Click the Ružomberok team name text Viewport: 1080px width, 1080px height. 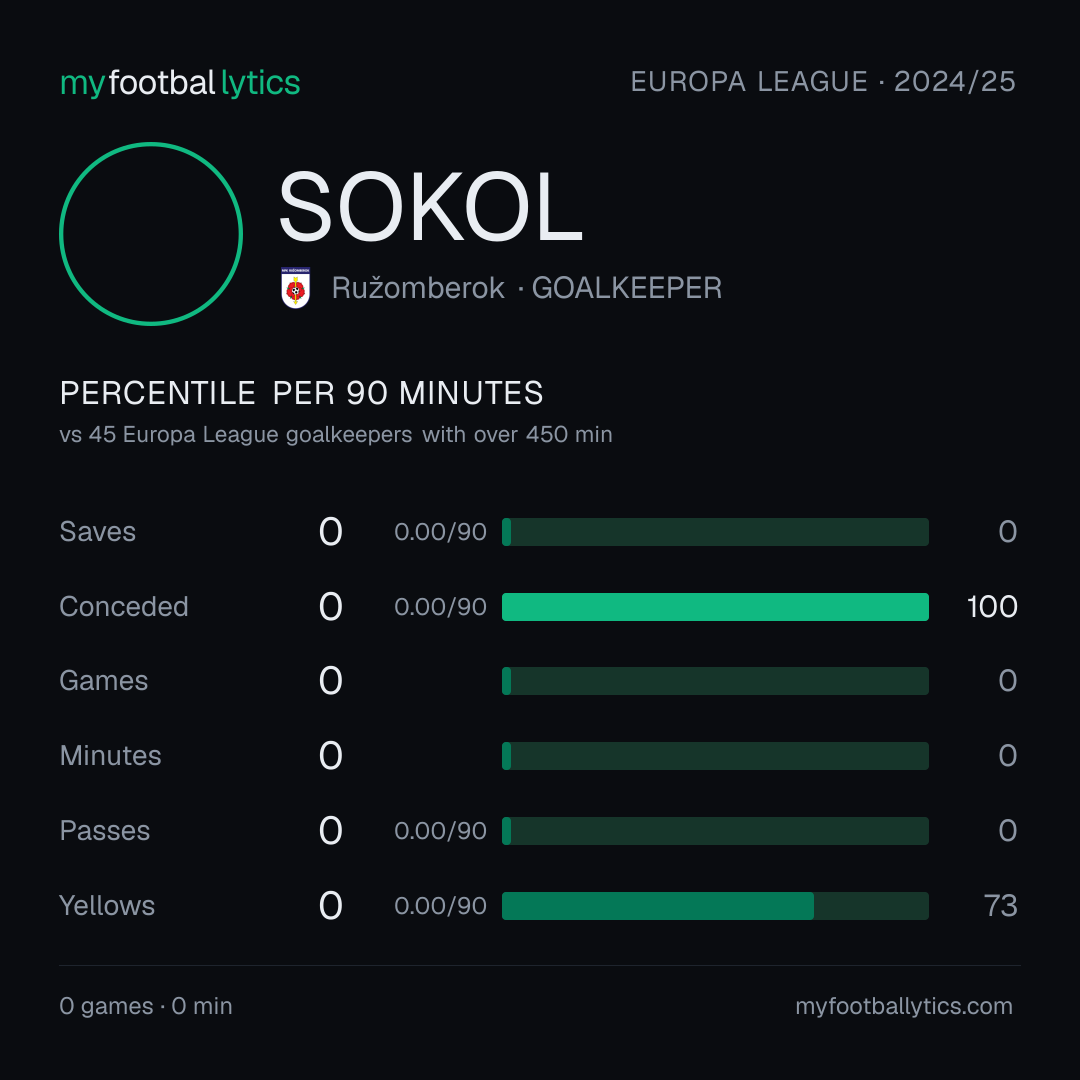(418, 288)
